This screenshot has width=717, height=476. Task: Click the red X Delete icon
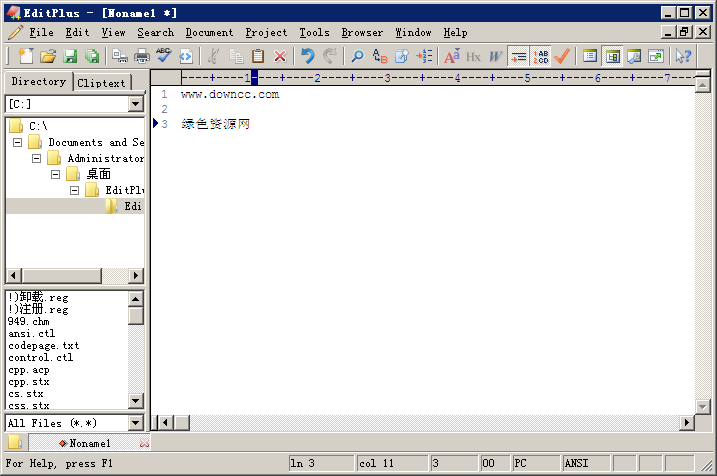coord(280,57)
